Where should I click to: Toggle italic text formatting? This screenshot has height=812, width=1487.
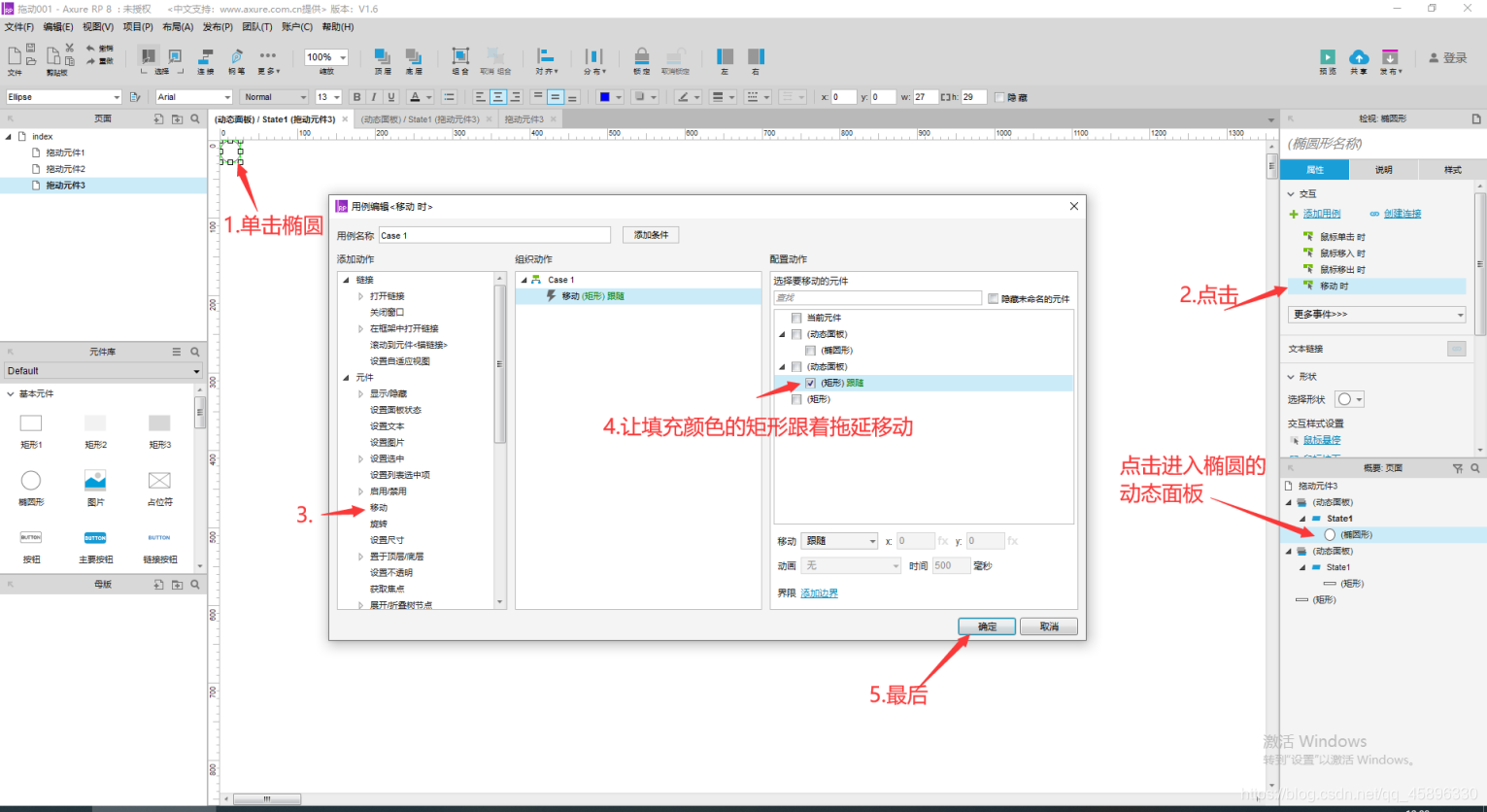[x=374, y=97]
